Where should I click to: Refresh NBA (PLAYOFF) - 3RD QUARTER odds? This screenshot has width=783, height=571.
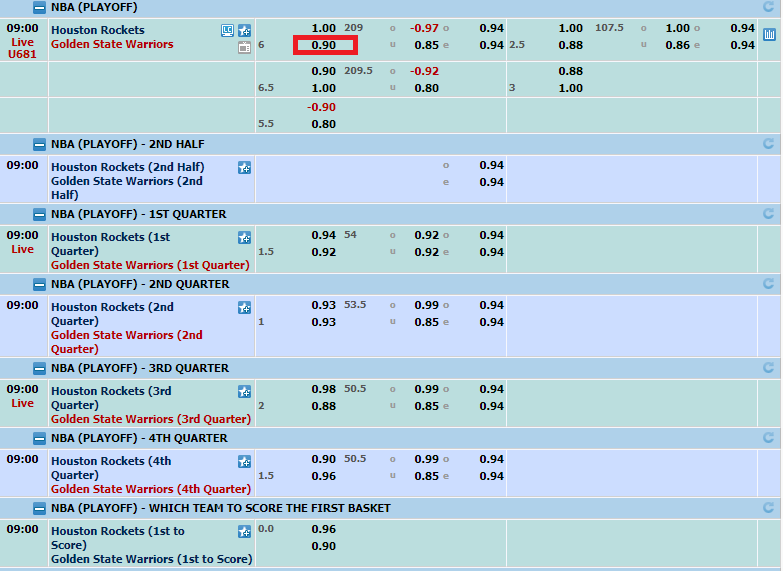[769, 368]
